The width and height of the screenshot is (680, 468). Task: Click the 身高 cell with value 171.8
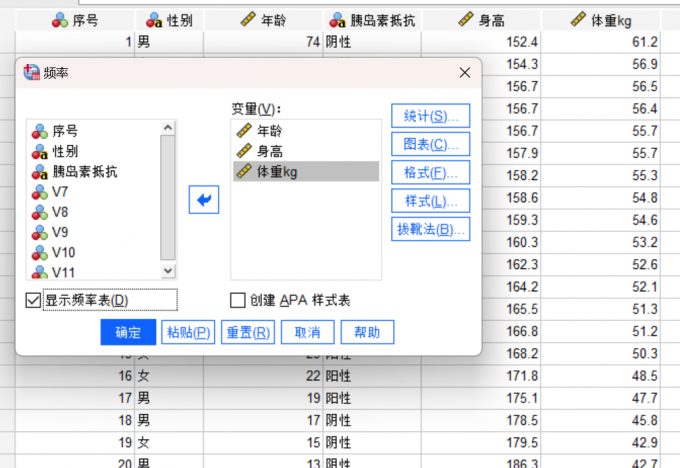pyautogui.click(x=481, y=376)
